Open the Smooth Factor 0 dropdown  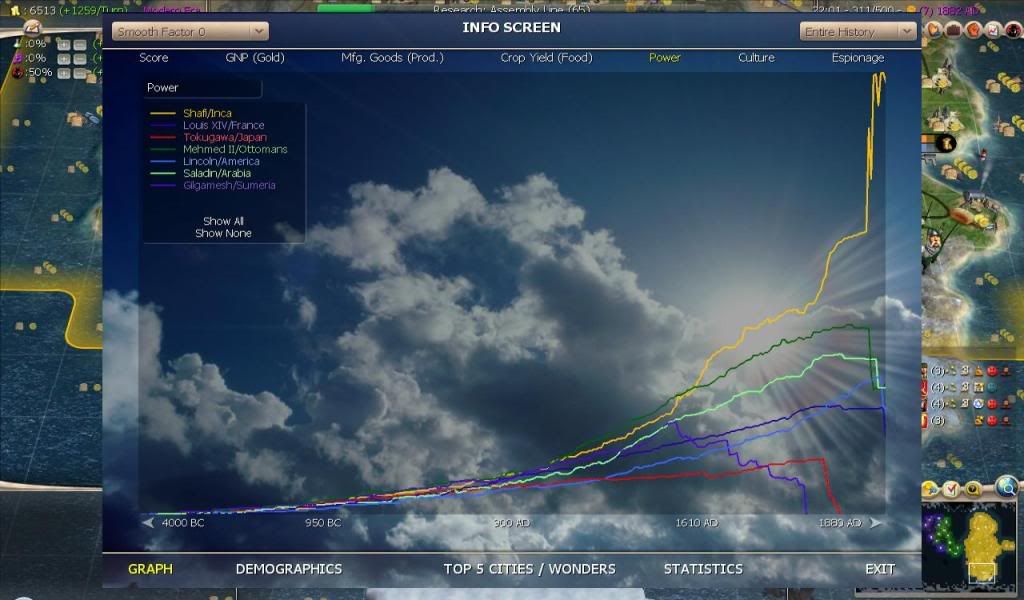click(x=190, y=31)
